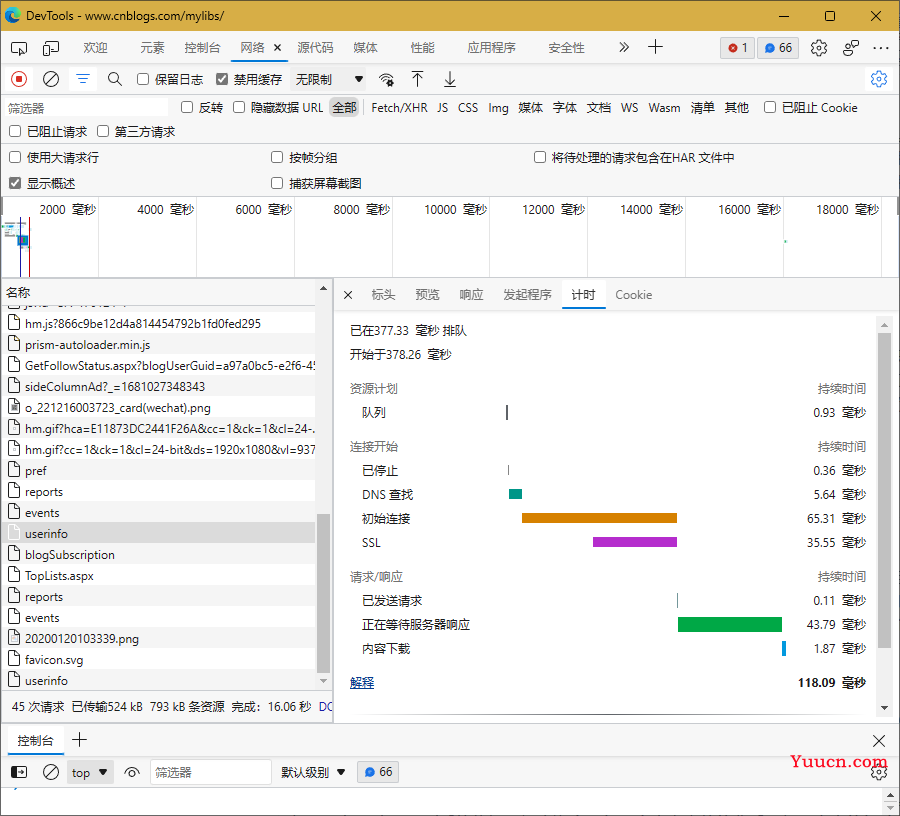
Task: Click the live expression eye icon
Action: pyautogui.click(x=132, y=772)
